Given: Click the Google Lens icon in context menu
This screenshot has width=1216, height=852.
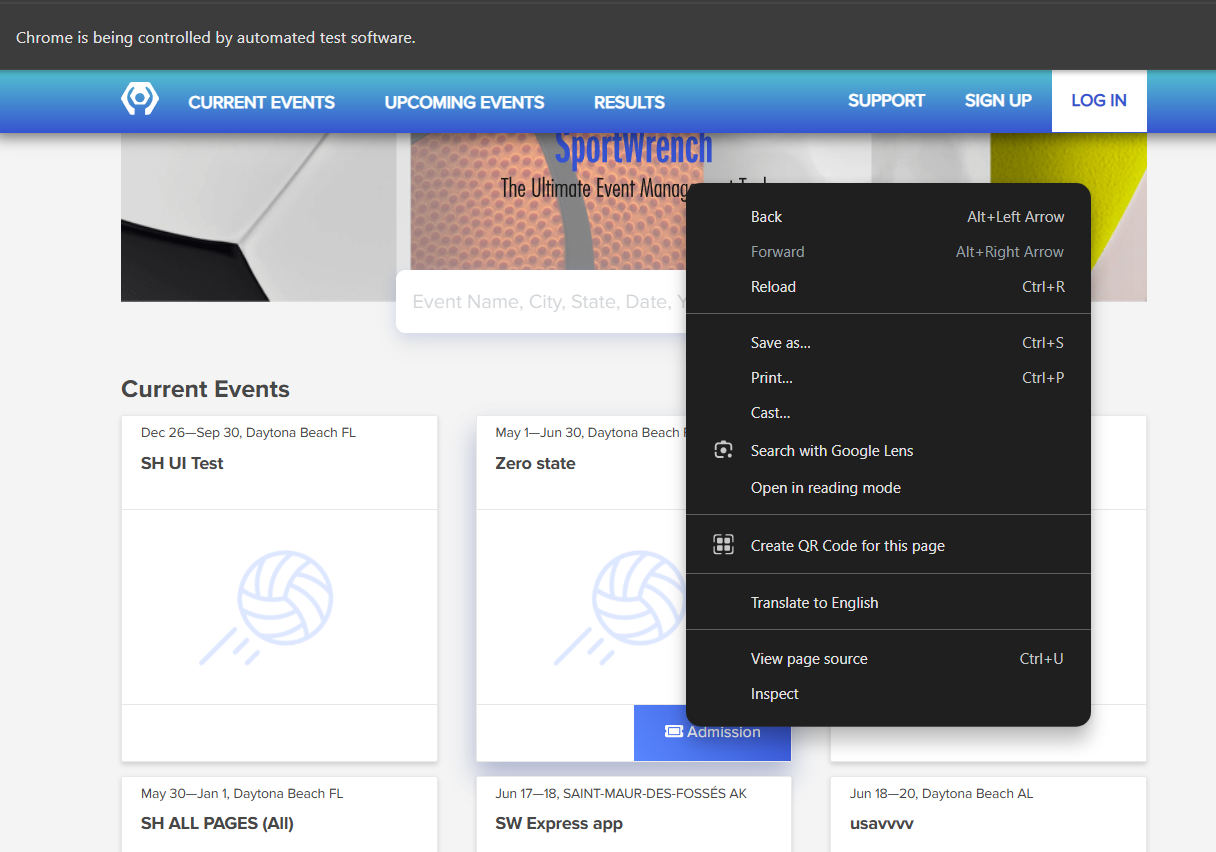Looking at the screenshot, I should [x=723, y=450].
